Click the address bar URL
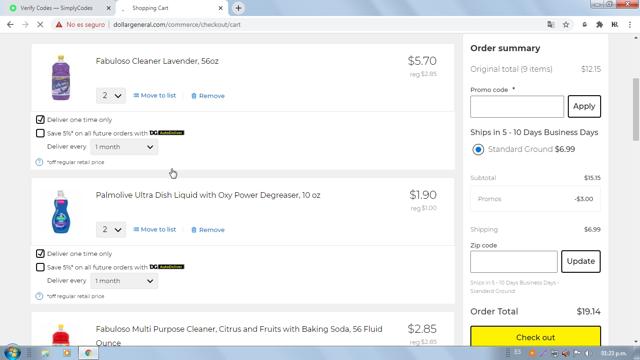The width and height of the screenshot is (640, 360). (x=177, y=24)
